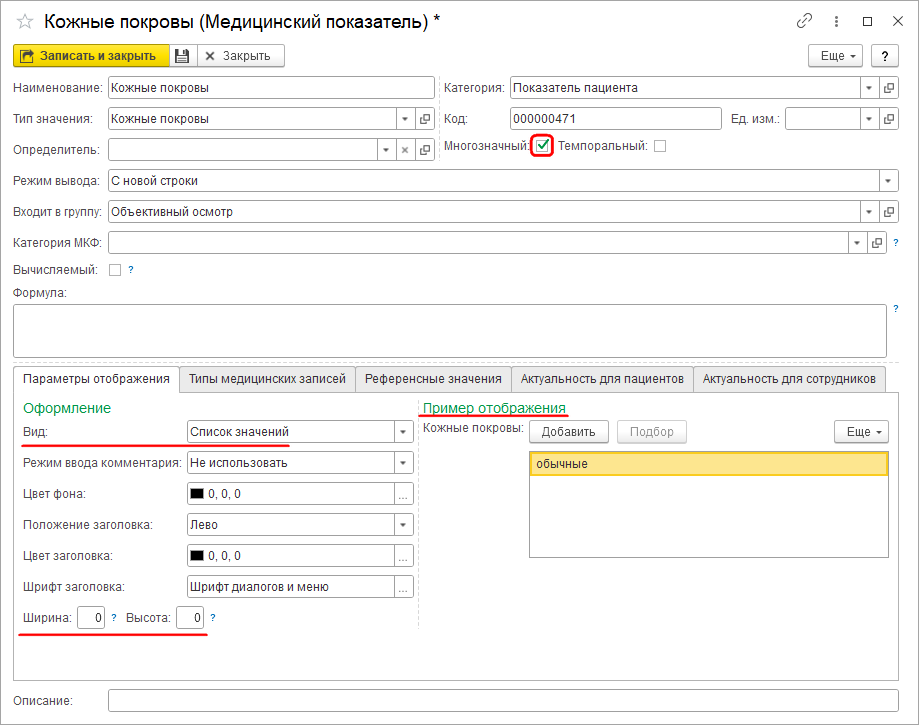Switch to Референсные значения tab
This screenshot has height=725, width=919.
click(433, 379)
